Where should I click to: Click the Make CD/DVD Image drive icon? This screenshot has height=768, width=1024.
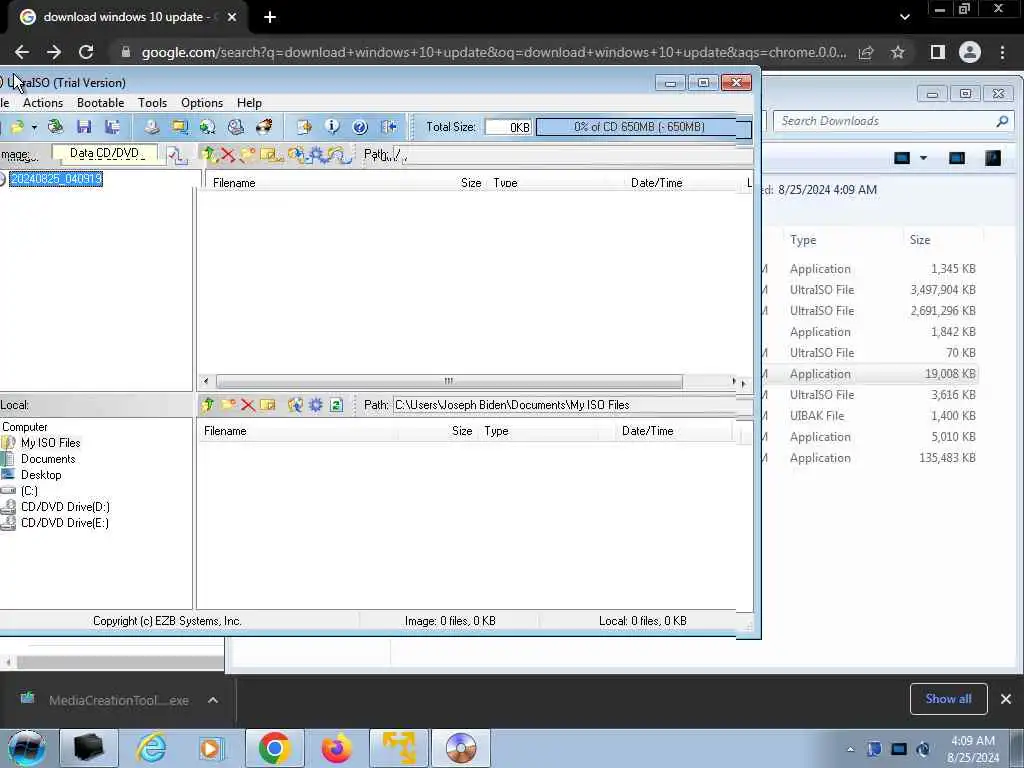[152, 127]
